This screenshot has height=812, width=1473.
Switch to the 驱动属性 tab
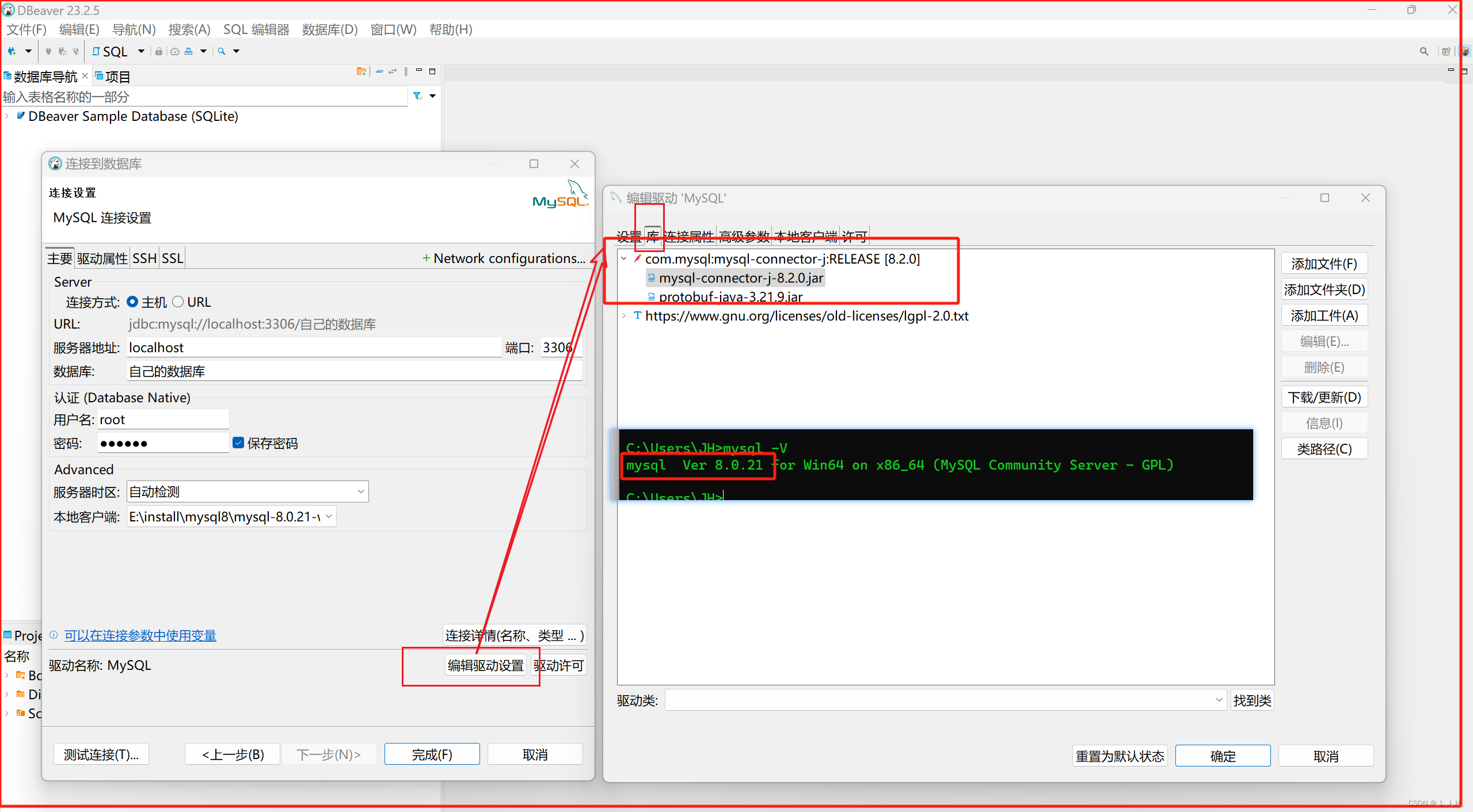(x=102, y=258)
